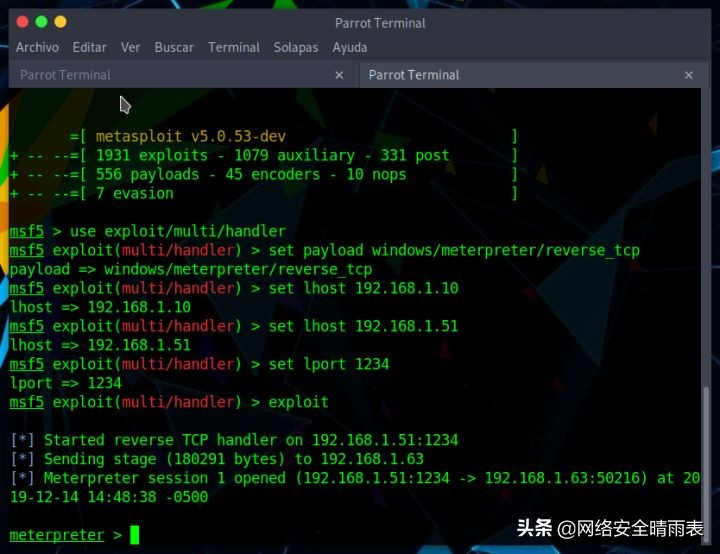Open the Editar menu
The height and width of the screenshot is (554, 720).
(90, 47)
